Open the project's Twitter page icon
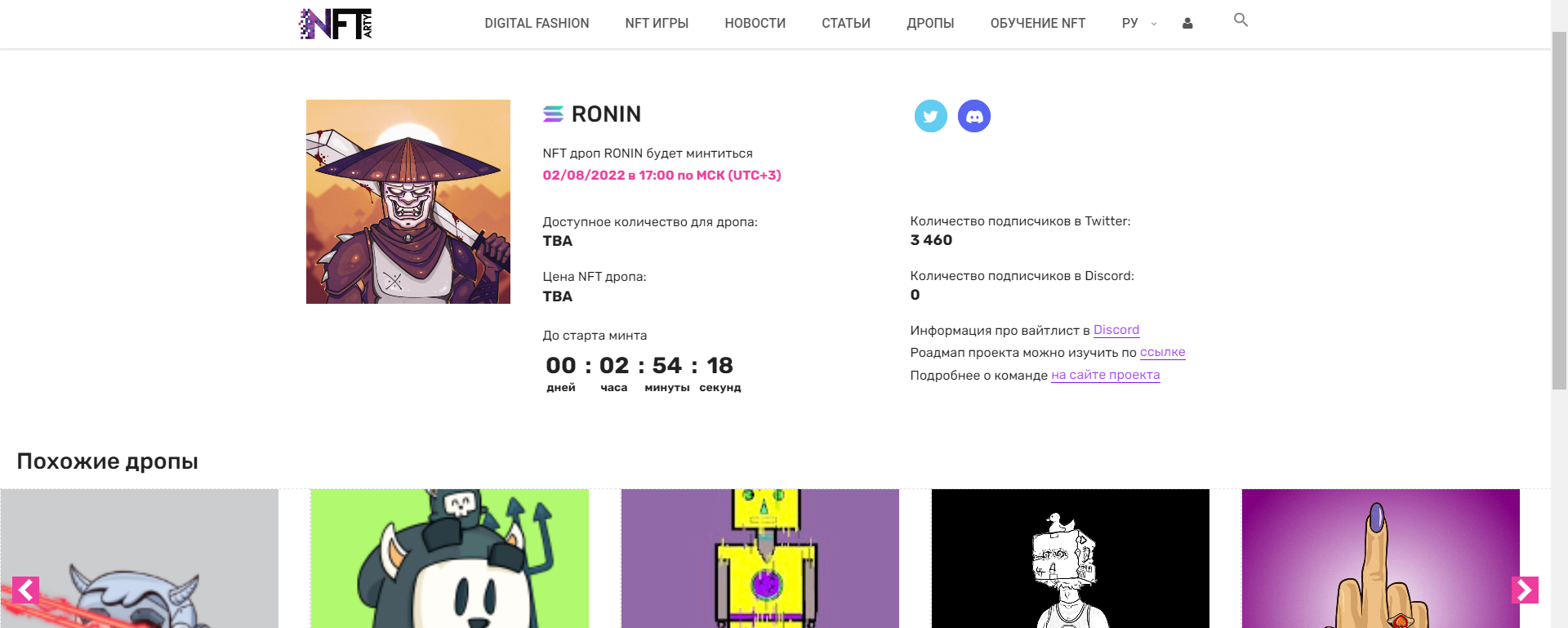Image resolution: width=1568 pixels, height=628 pixels. (x=930, y=116)
